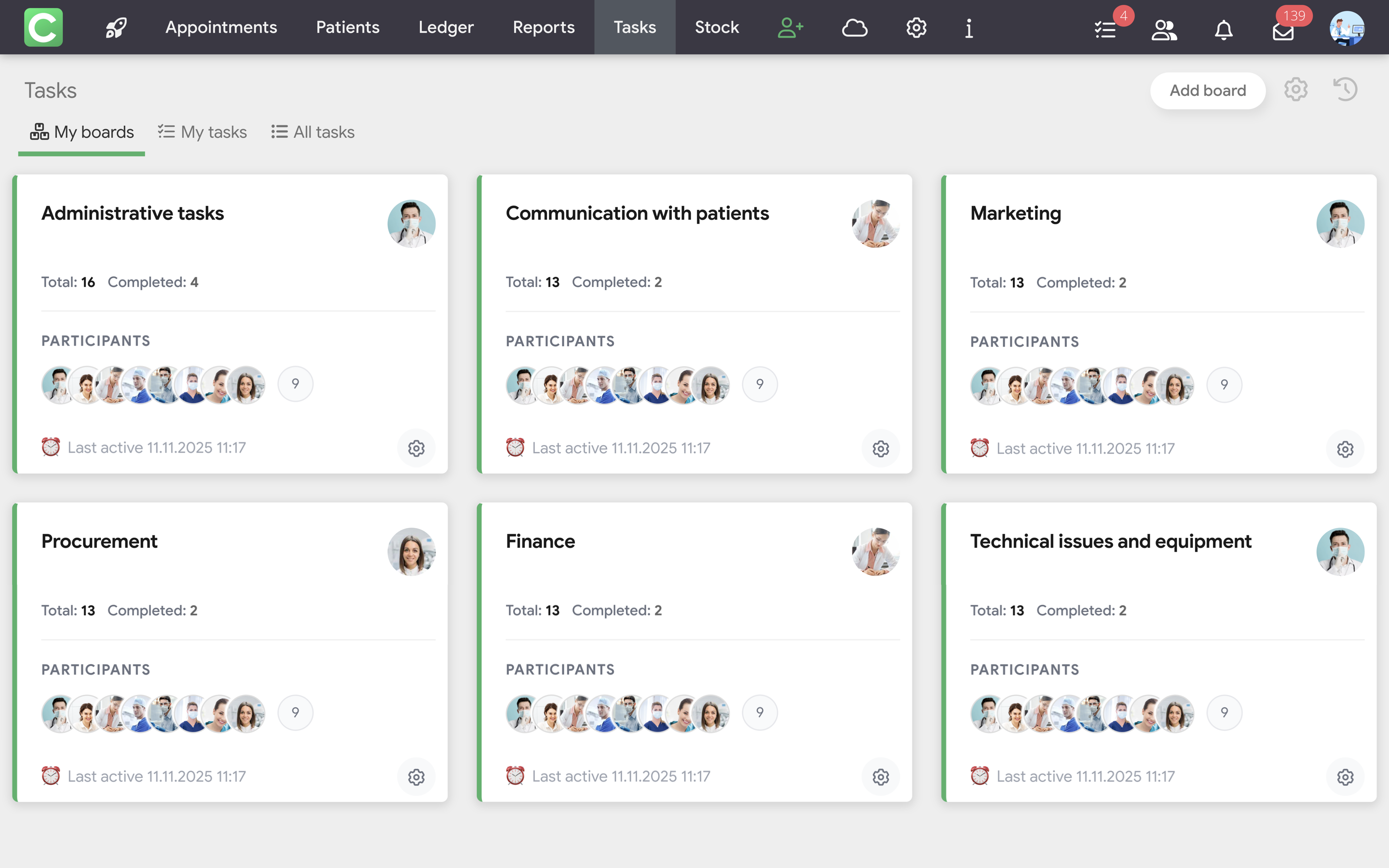
Task: Click the add patient icon
Action: [x=790, y=27]
